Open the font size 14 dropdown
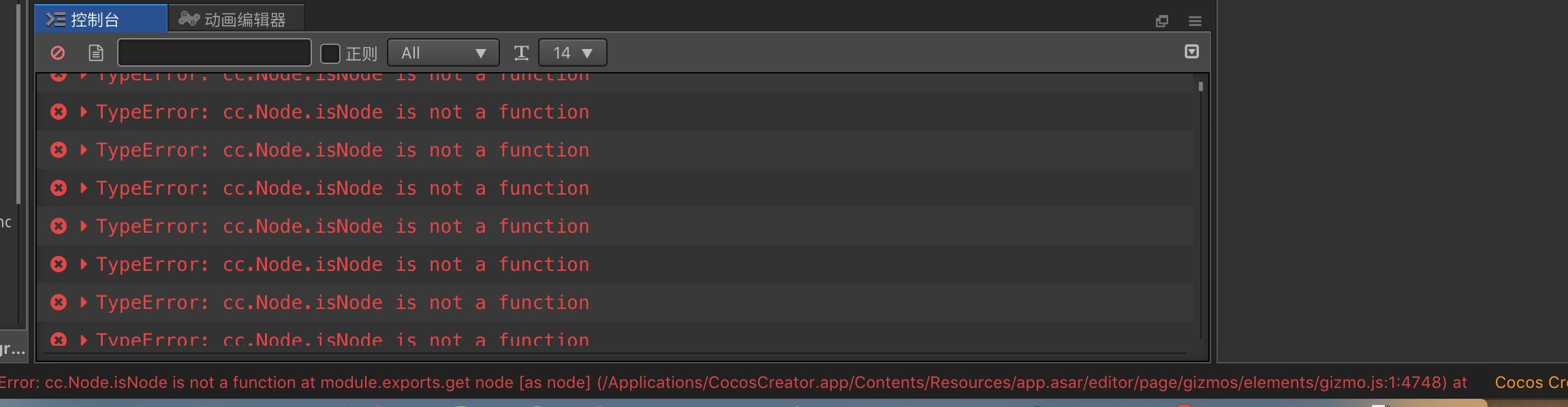The height and width of the screenshot is (407, 1568). 572,52
